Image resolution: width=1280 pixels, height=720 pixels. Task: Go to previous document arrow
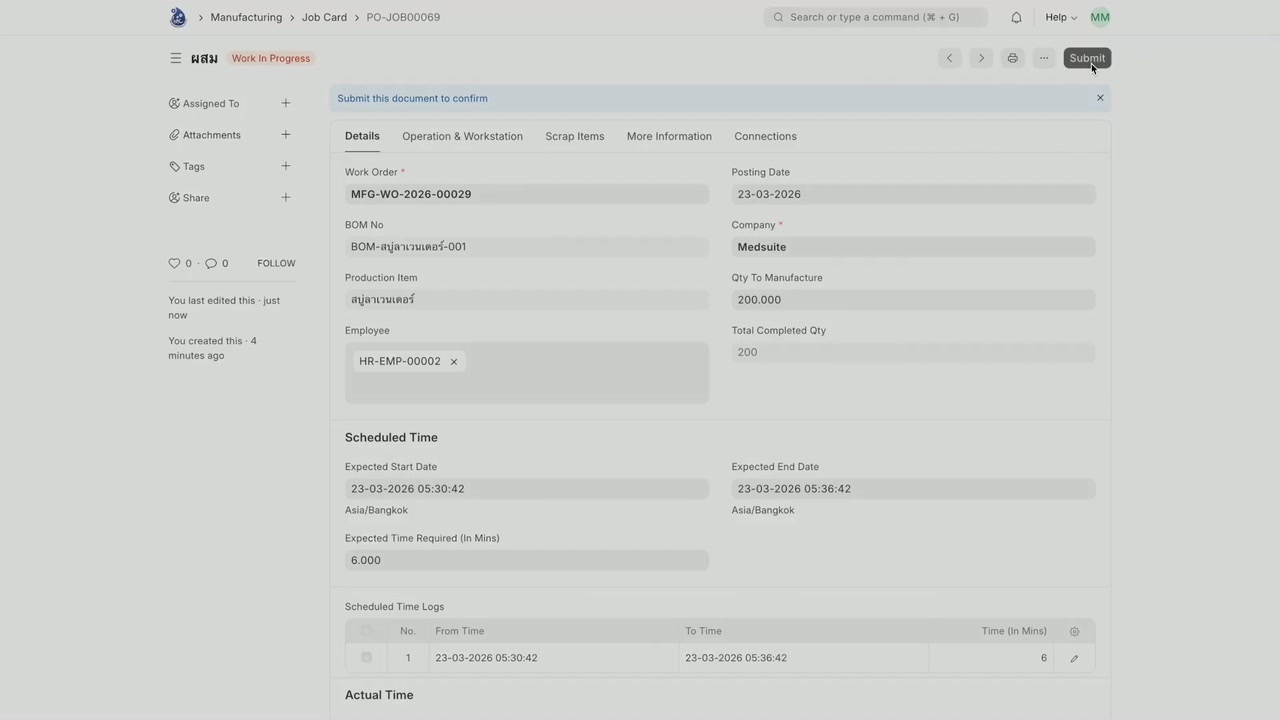950,58
